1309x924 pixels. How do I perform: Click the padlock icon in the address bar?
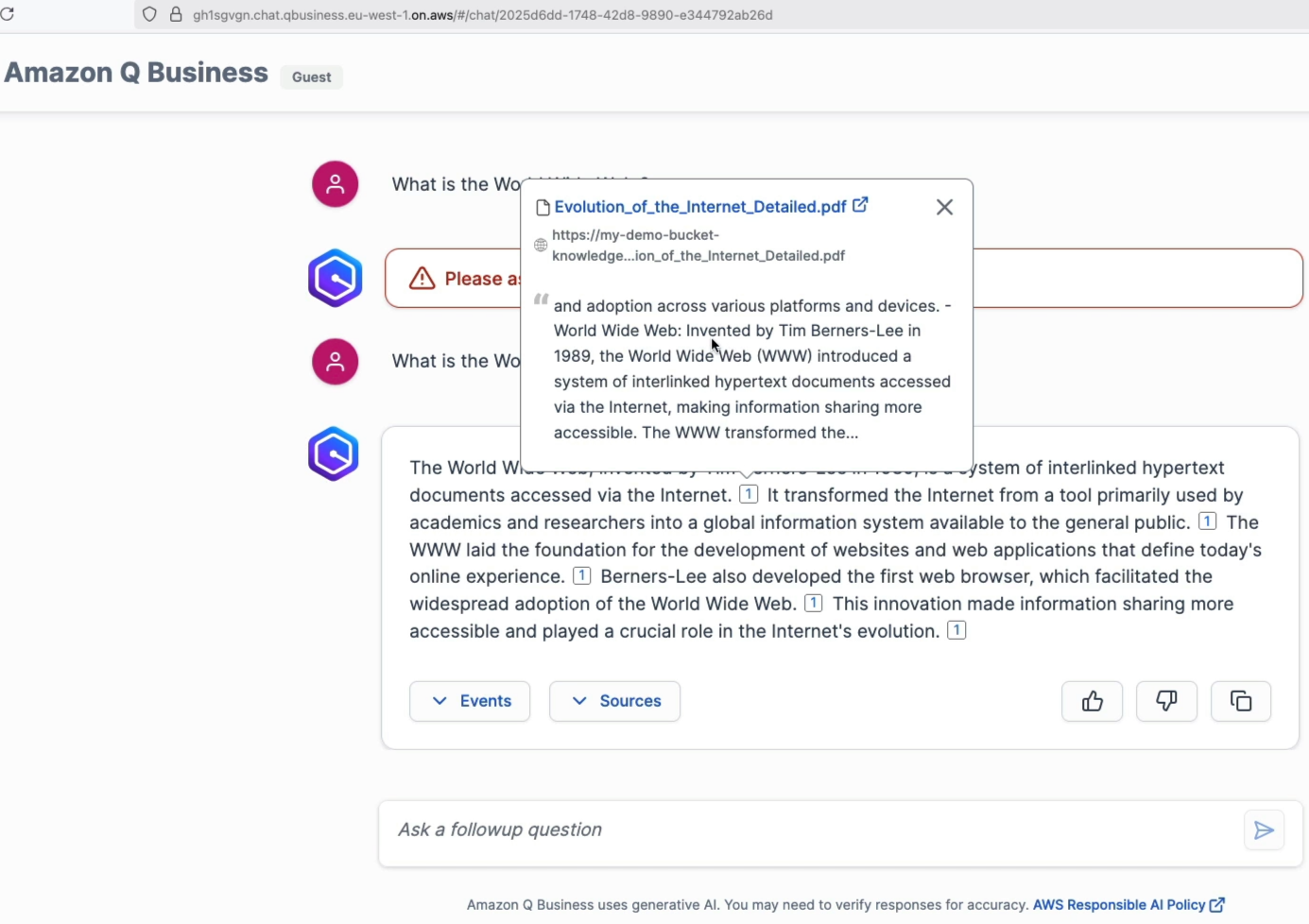click(x=176, y=14)
